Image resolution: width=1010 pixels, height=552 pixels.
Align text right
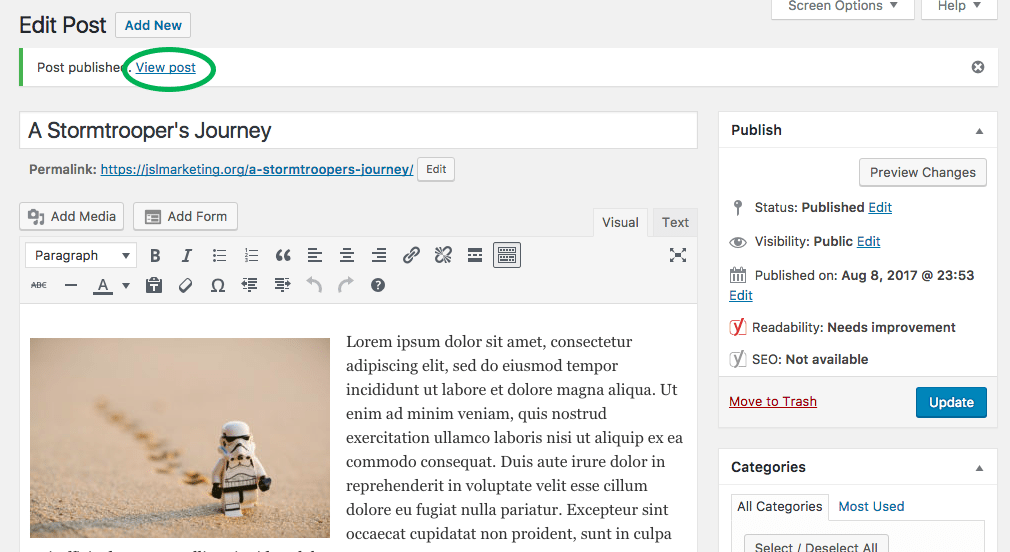379,256
